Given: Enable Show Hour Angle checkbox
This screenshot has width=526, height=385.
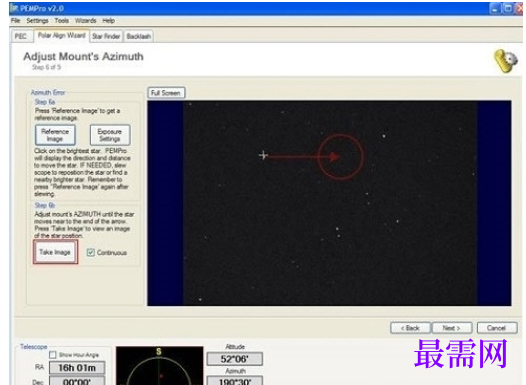Looking at the screenshot, I should tap(53, 355).
